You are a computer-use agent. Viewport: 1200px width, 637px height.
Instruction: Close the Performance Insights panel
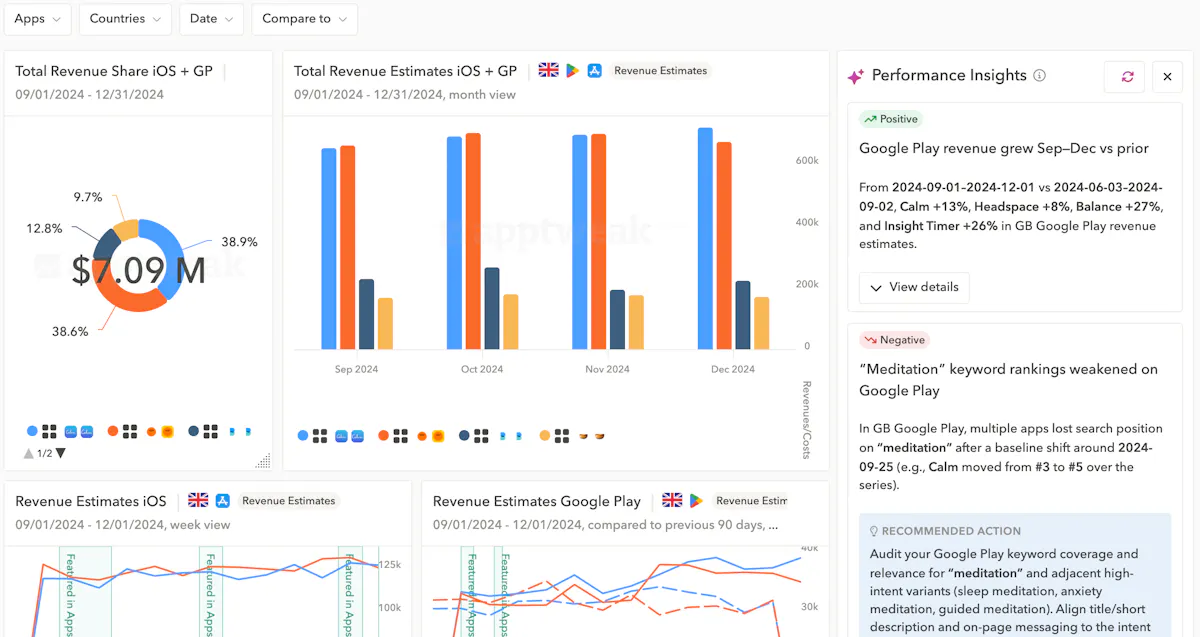tap(1167, 77)
